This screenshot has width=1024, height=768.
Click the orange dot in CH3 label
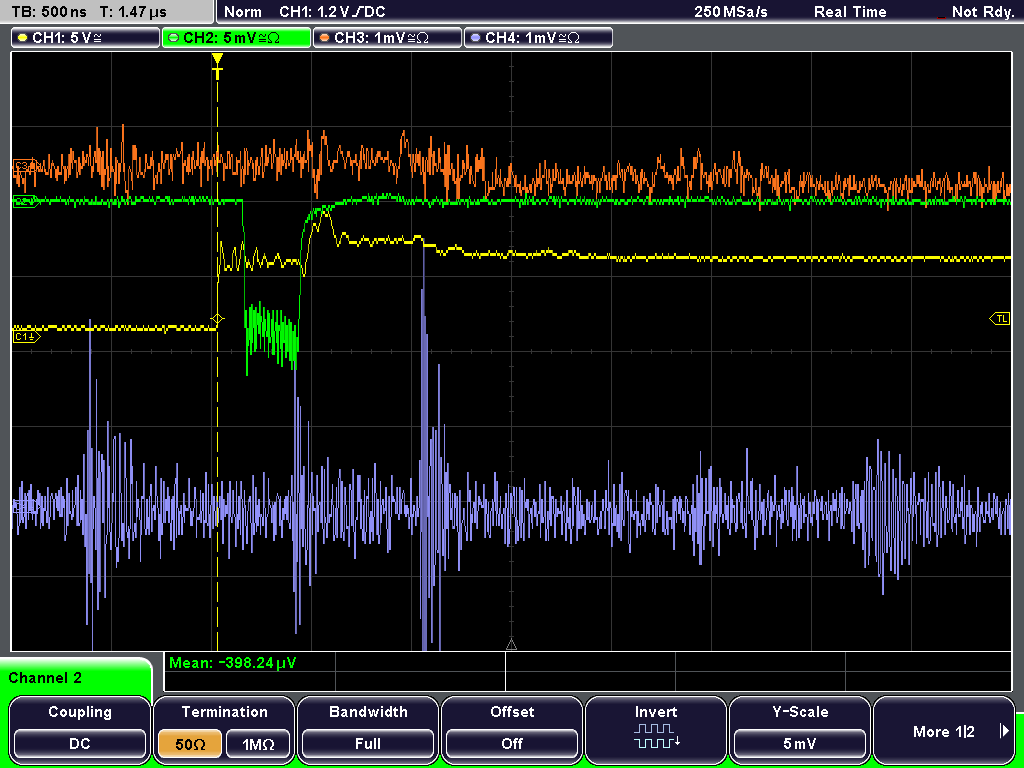[x=325, y=38]
